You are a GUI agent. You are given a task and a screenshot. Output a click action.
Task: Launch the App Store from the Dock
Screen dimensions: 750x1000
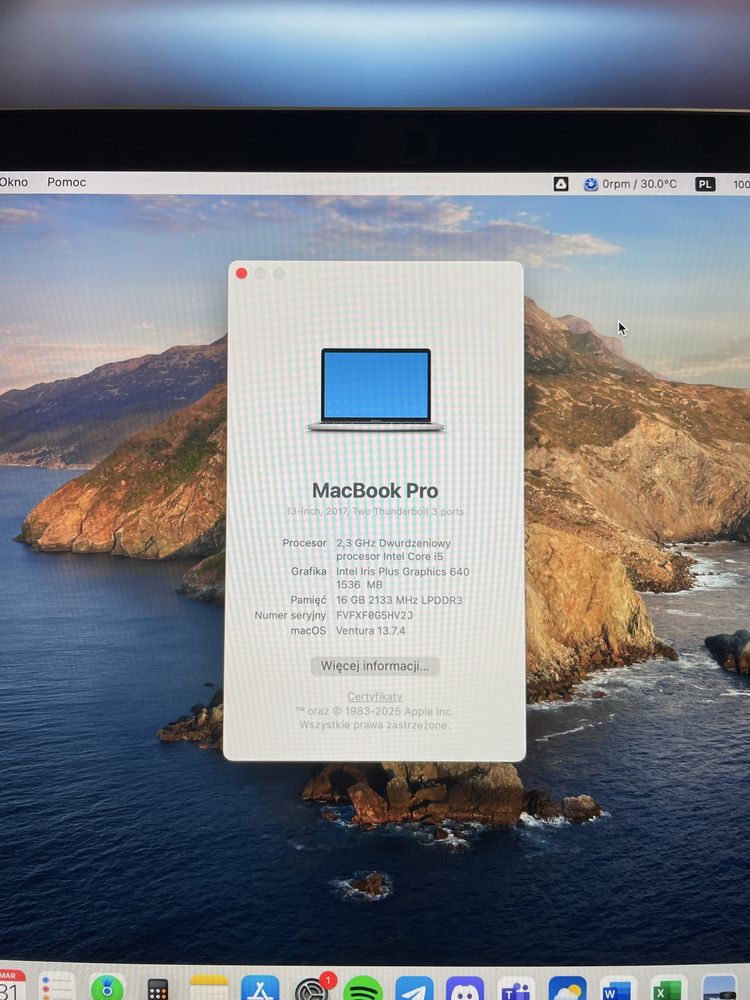(260, 988)
